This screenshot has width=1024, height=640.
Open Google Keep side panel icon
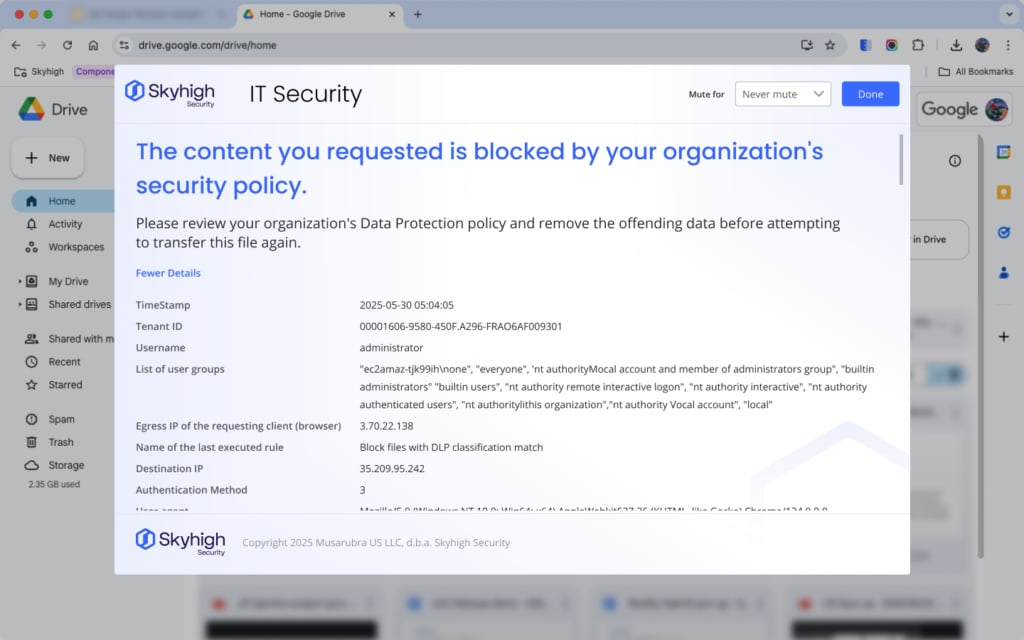[x=1004, y=192]
